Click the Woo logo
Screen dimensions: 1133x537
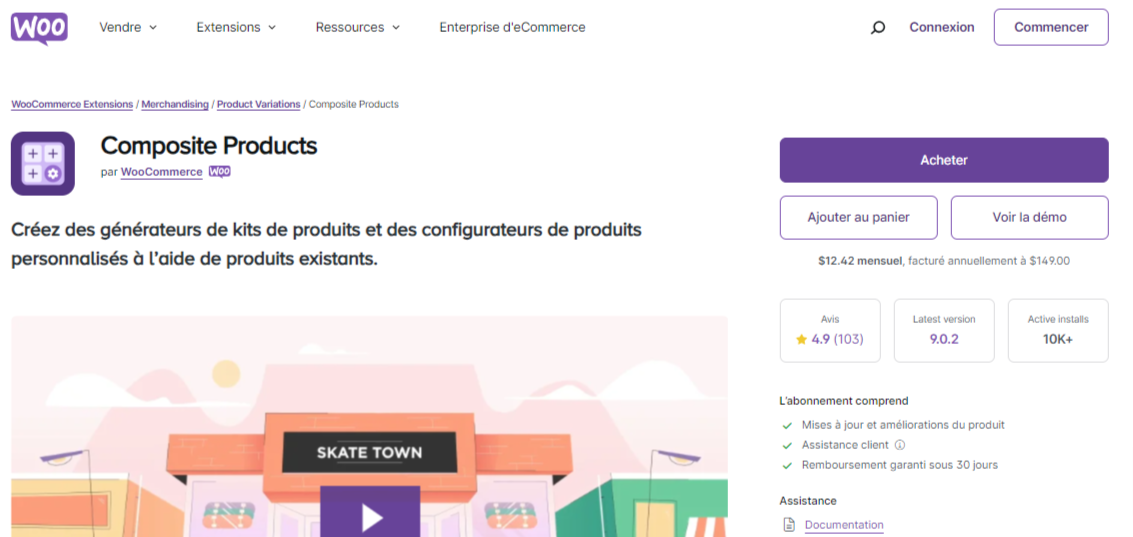point(39,28)
